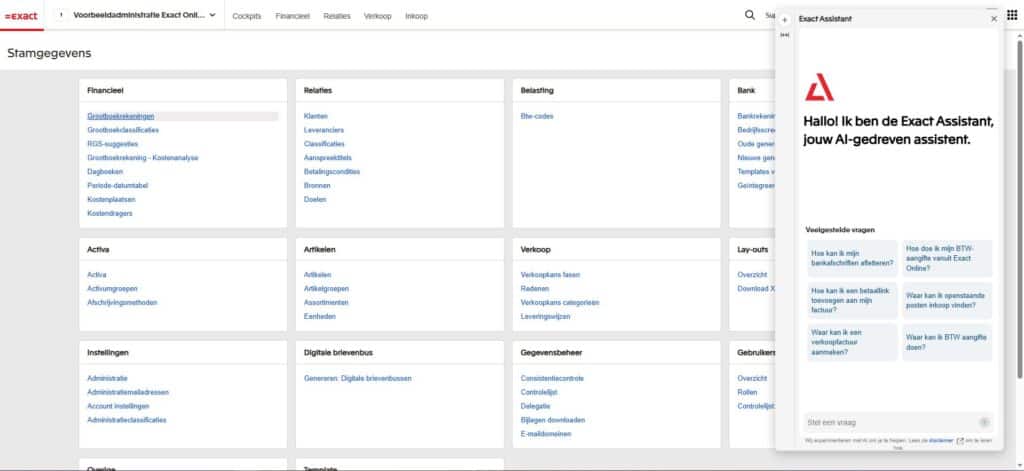The image size is (1024, 471).
Task: Open the Cockpits menu
Action: (247, 16)
